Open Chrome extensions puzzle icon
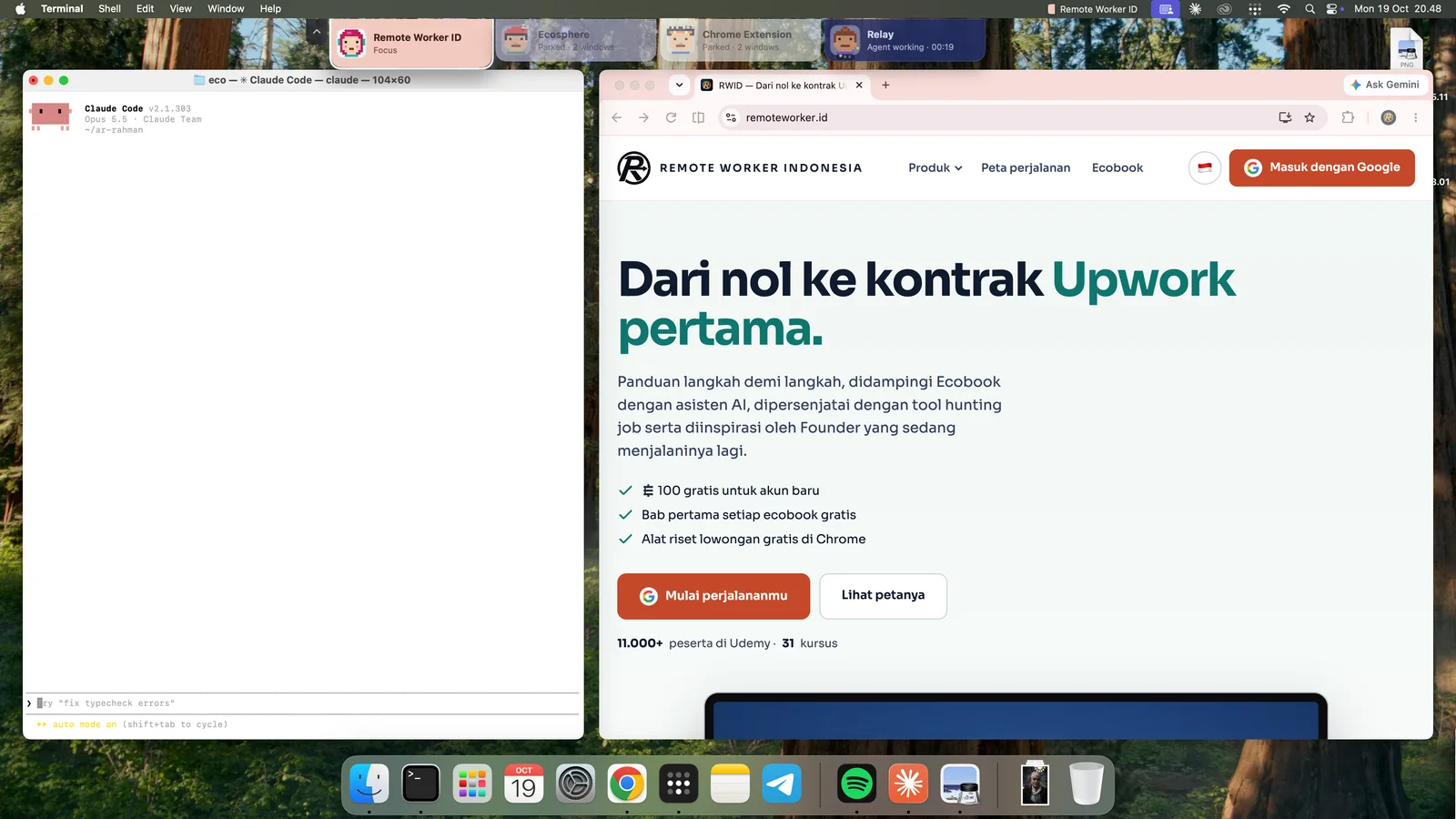 (1348, 117)
